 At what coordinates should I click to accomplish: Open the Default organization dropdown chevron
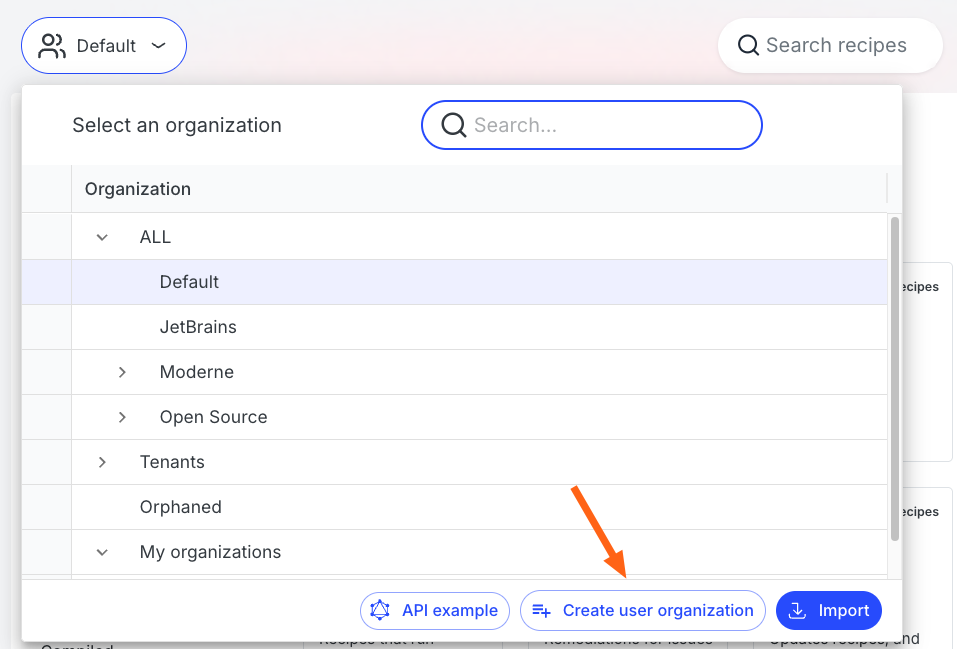tap(158, 46)
